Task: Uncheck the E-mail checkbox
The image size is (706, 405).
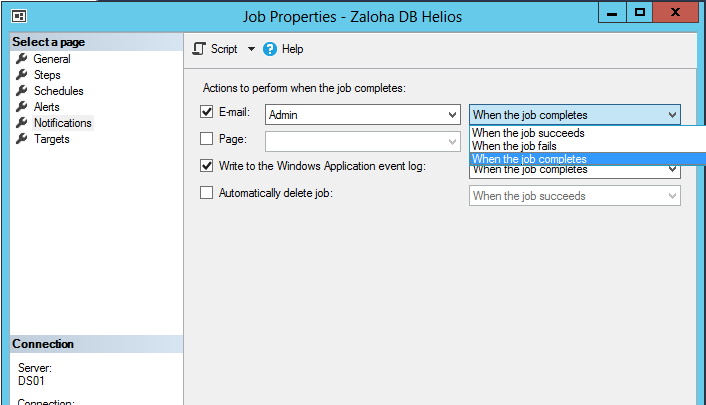Action: point(206,111)
